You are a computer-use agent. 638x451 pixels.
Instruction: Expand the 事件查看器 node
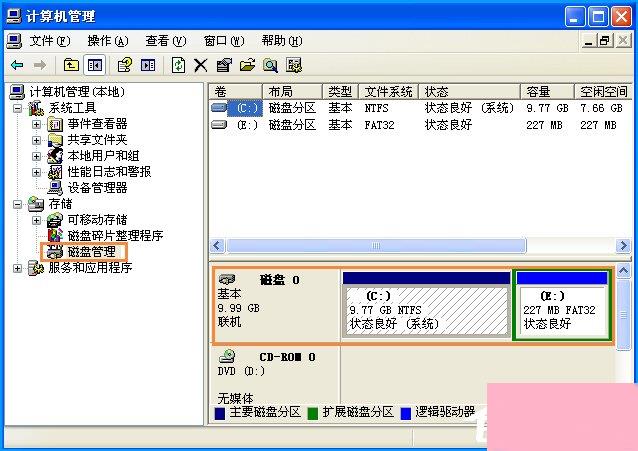click(x=36, y=124)
